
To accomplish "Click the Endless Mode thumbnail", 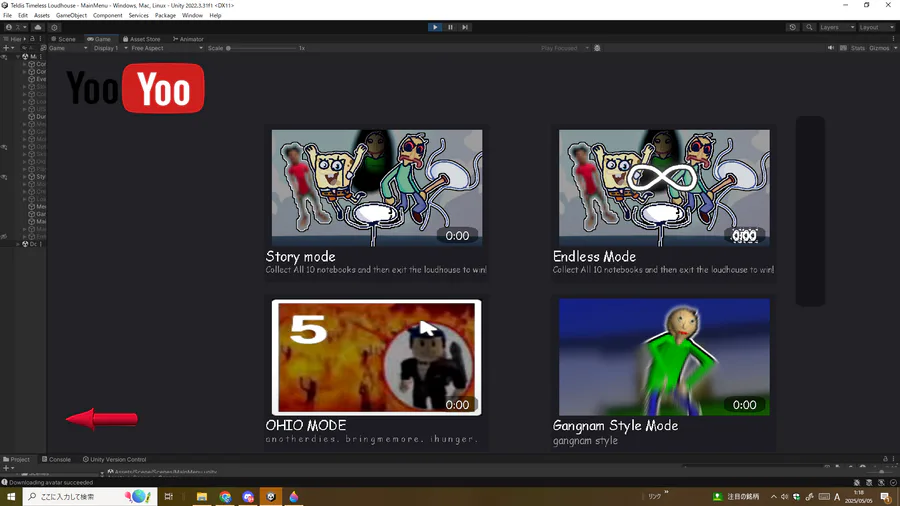I will point(664,188).
